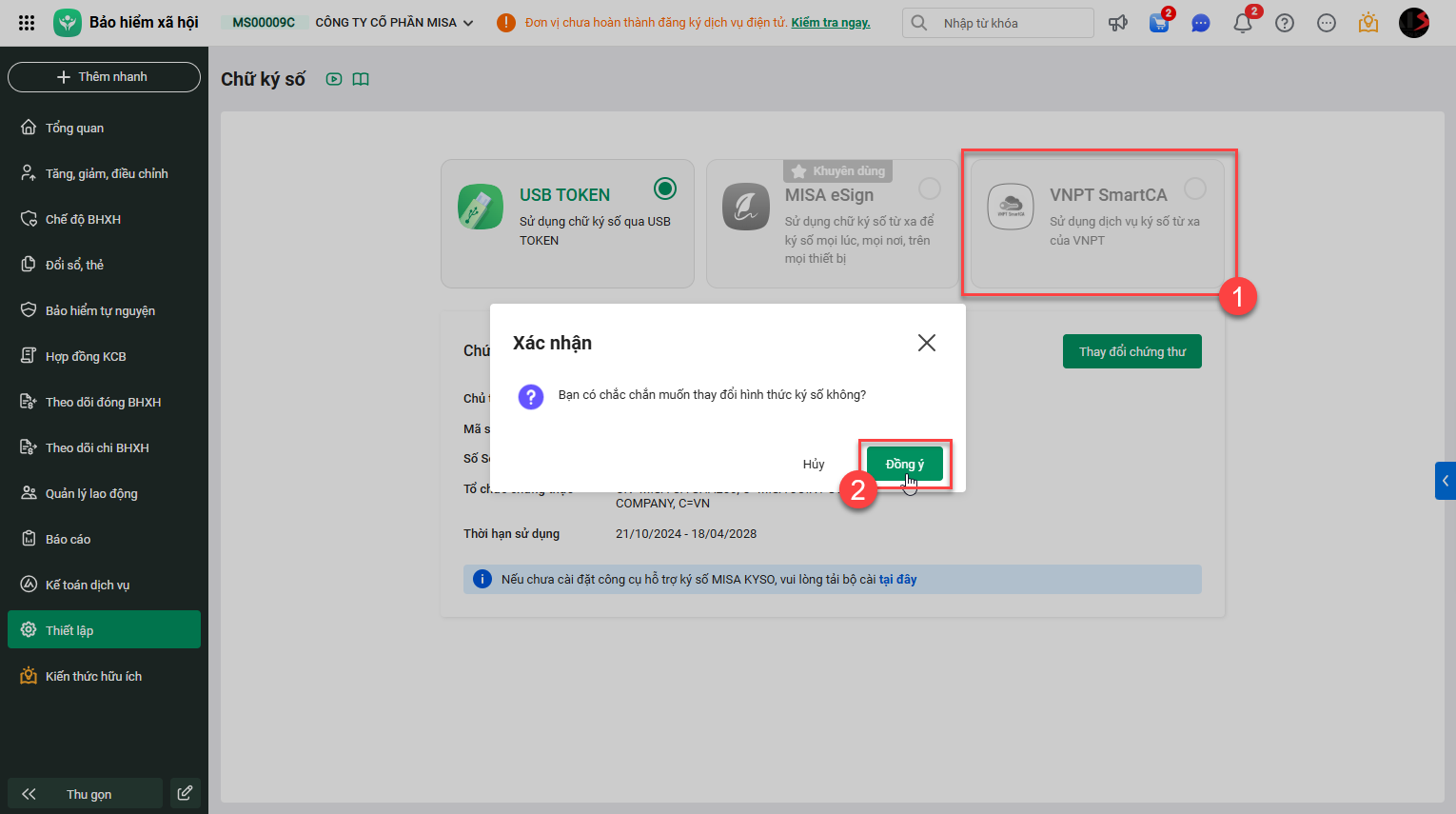Click the search magnifier icon
1456x814 pixels.
click(x=919, y=23)
